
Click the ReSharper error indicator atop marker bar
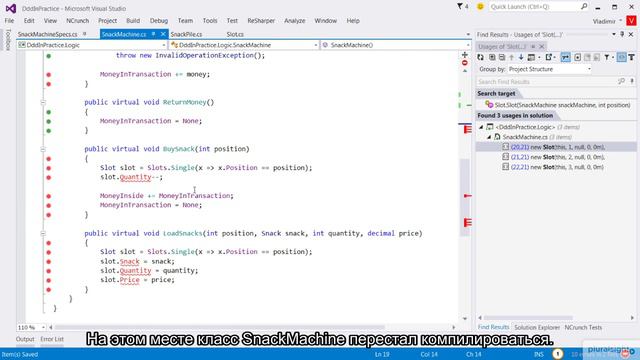464,63
